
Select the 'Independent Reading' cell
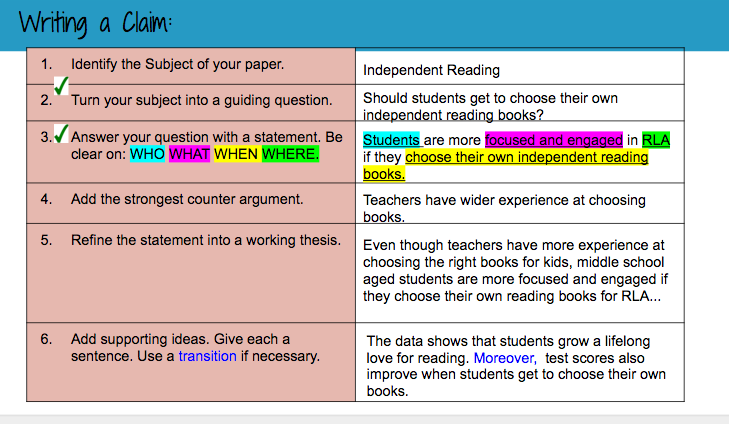click(x=431, y=71)
